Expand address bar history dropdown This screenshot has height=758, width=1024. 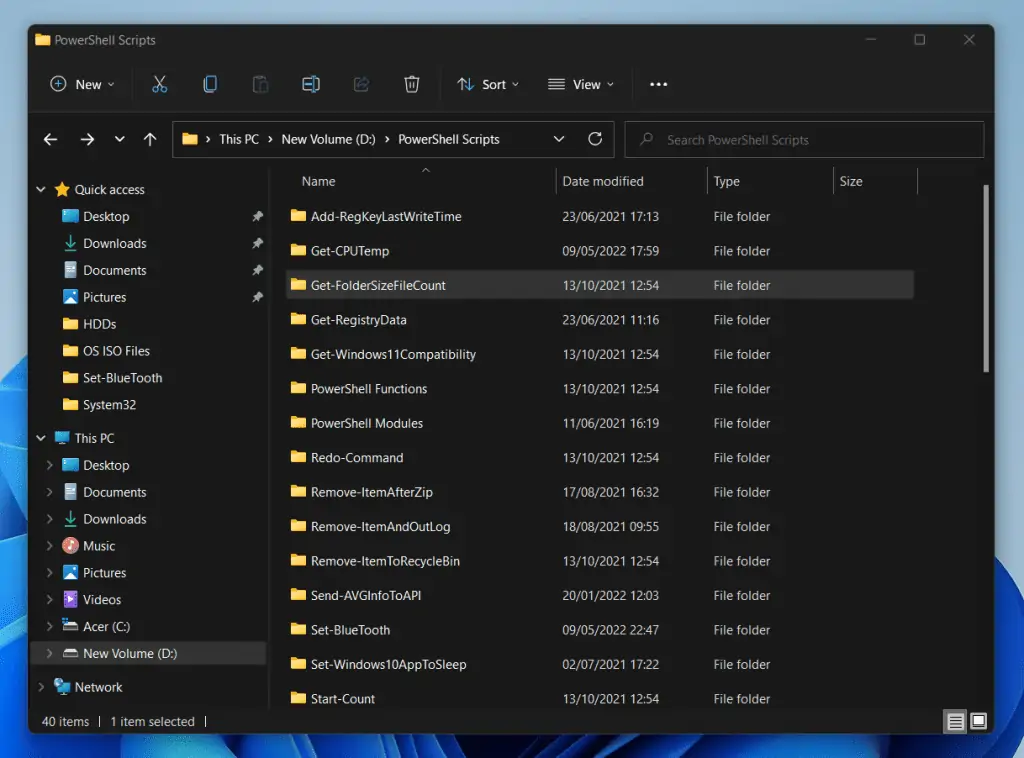coord(559,139)
